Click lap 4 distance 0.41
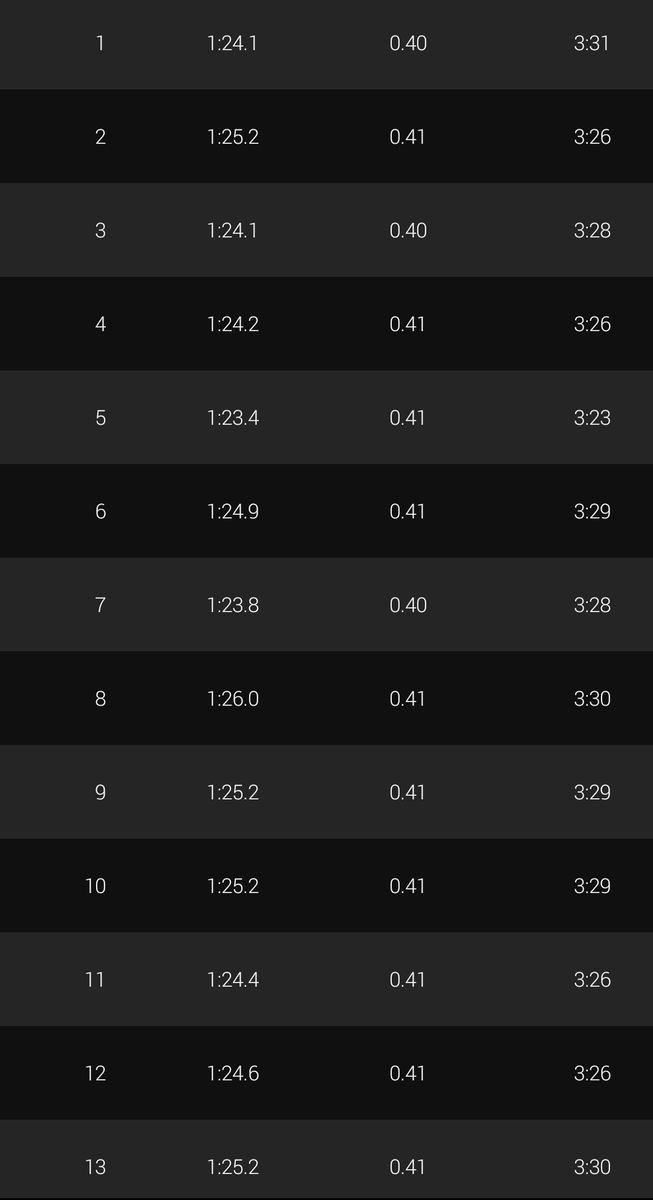The width and height of the screenshot is (653, 1200). click(x=408, y=324)
